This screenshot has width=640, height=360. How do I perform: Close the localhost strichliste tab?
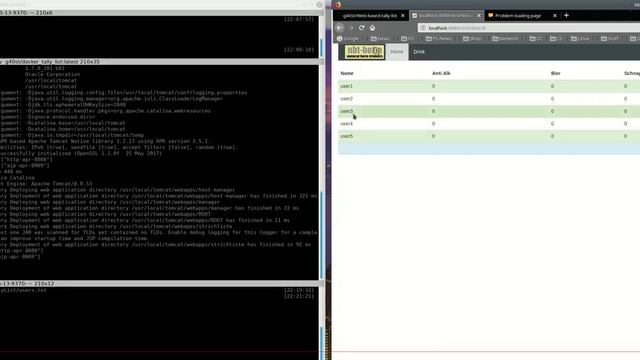pyautogui.click(x=479, y=16)
